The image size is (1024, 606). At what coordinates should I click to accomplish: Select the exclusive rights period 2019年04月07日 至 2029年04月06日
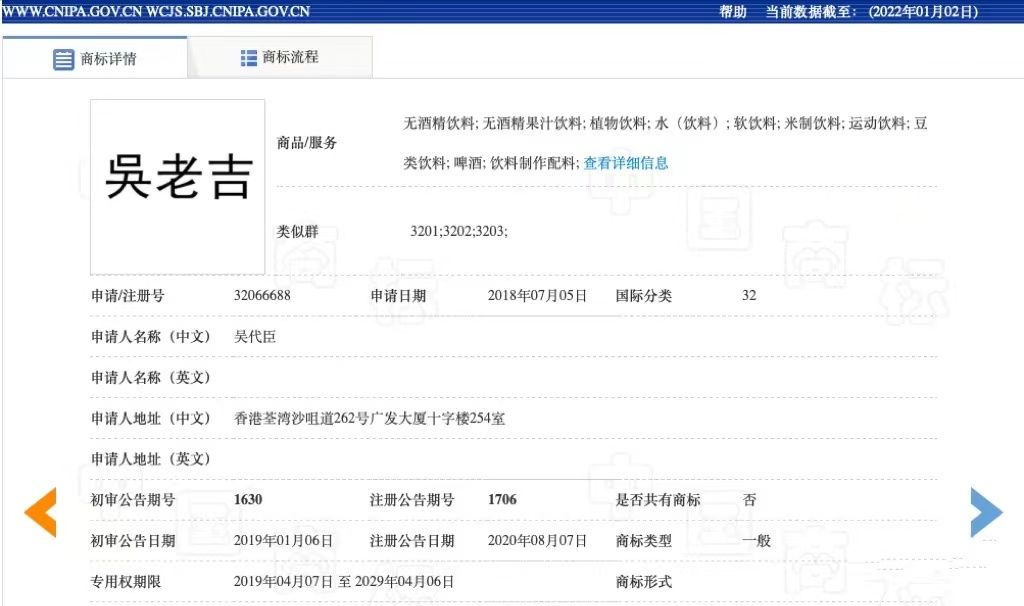344,581
